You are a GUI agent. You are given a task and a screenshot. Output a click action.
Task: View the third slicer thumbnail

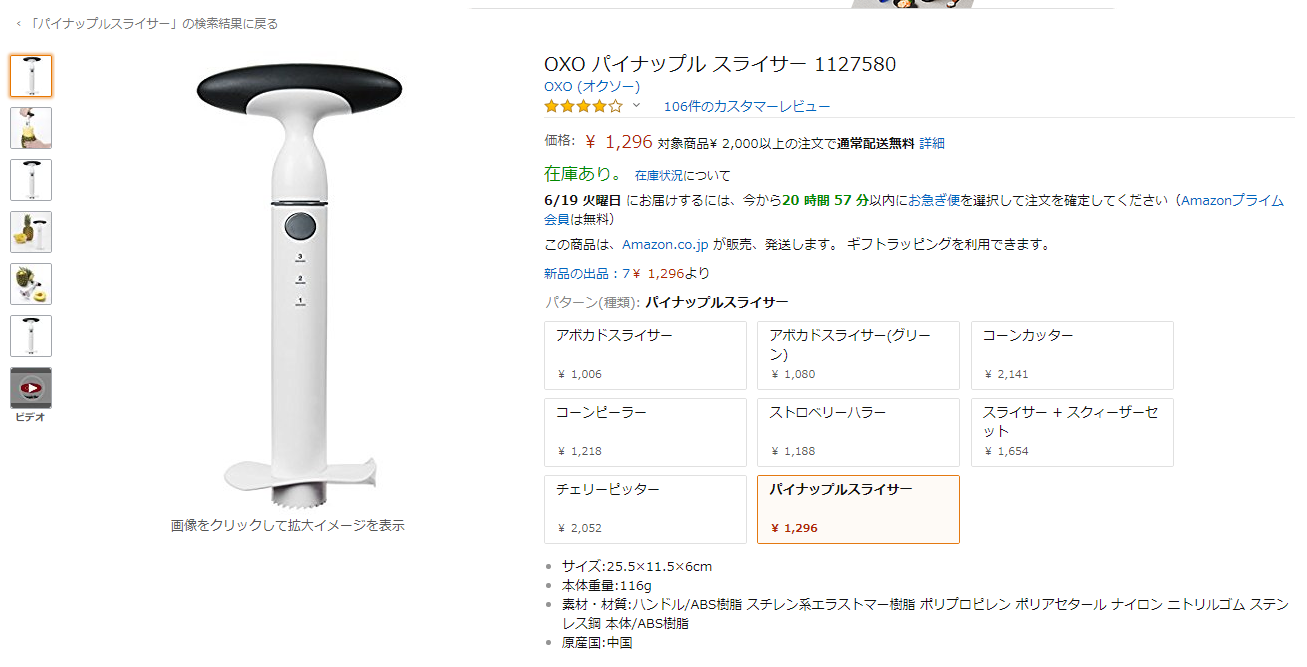(x=31, y=180)
